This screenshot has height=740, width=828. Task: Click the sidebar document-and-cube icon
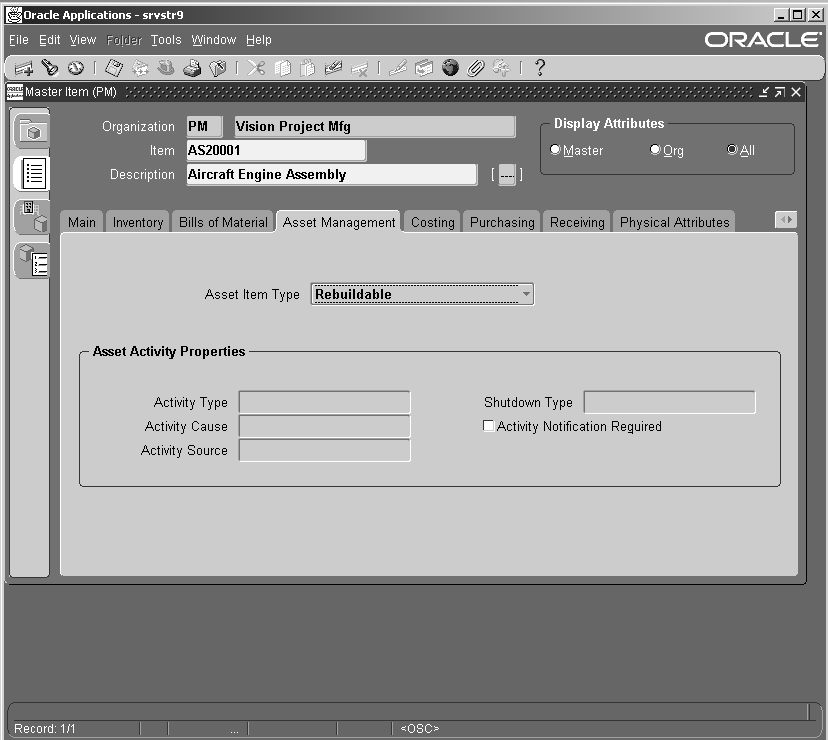coord(32,217)
